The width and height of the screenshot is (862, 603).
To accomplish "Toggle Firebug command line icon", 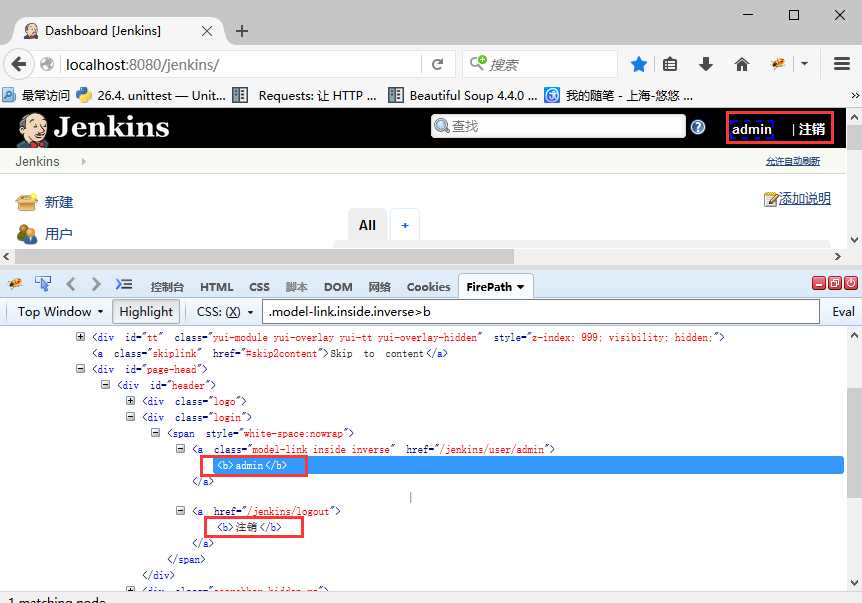I will click(124, 284).
